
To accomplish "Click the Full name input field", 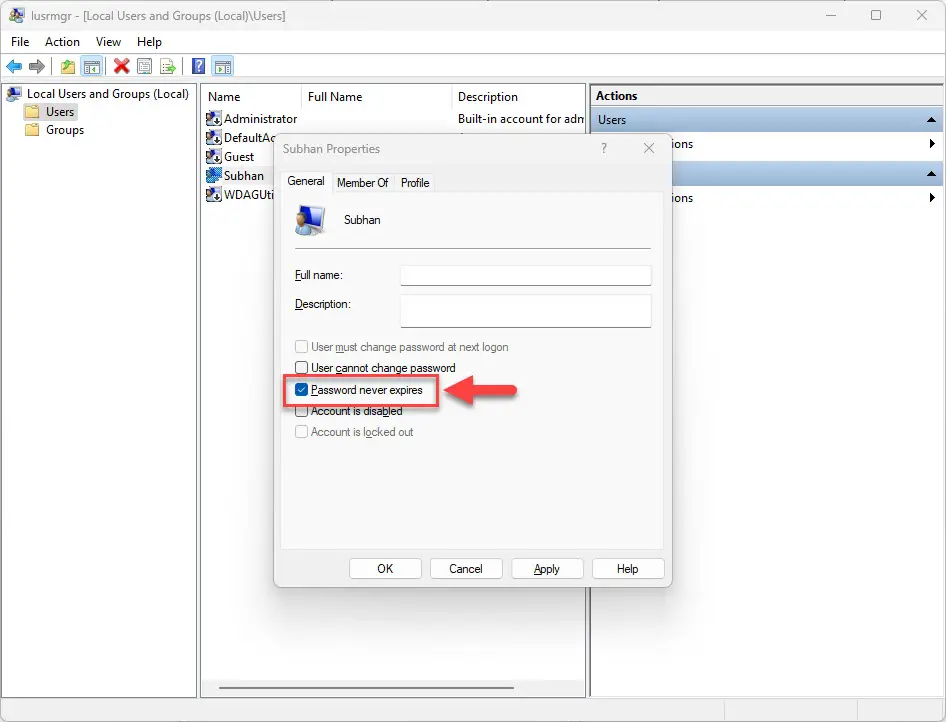I will [x=525, y=275].
